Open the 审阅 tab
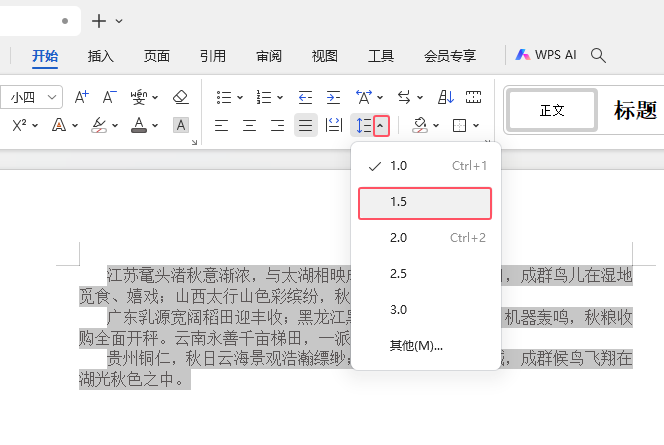 point(269,56)
